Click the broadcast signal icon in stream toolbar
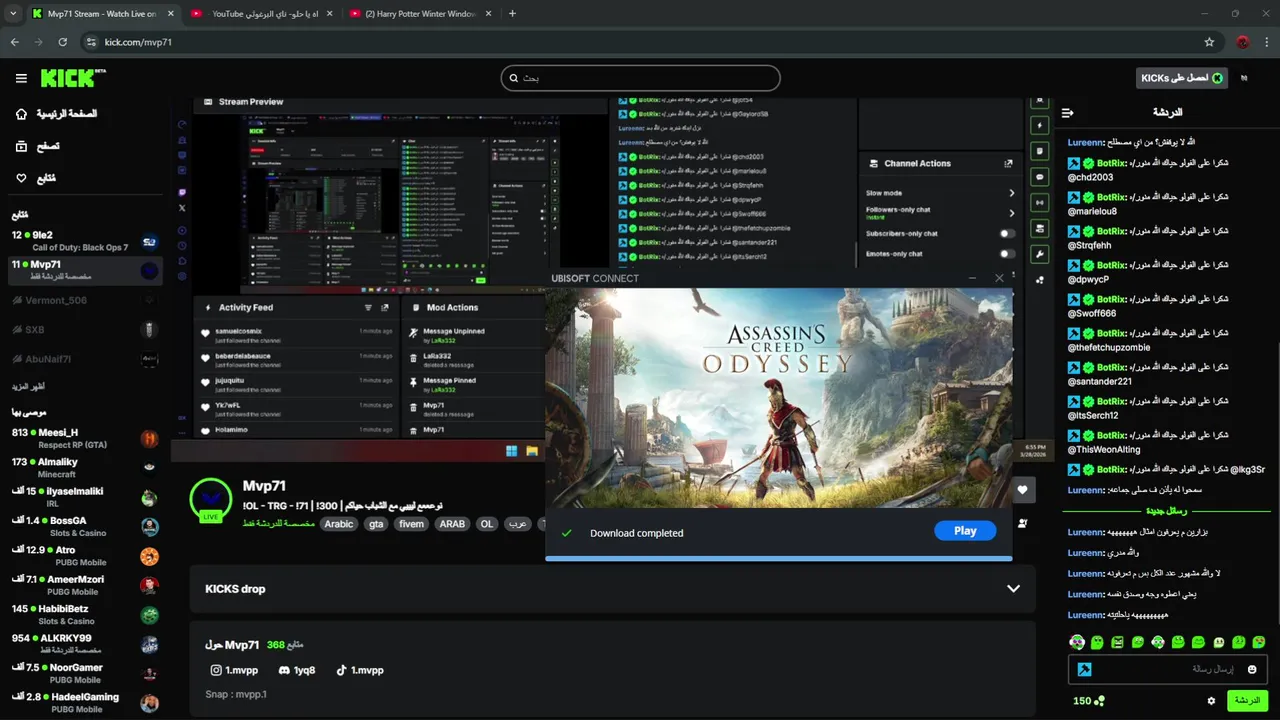This screenshot has height=720, width=1280. click(x=1039, y=202)
